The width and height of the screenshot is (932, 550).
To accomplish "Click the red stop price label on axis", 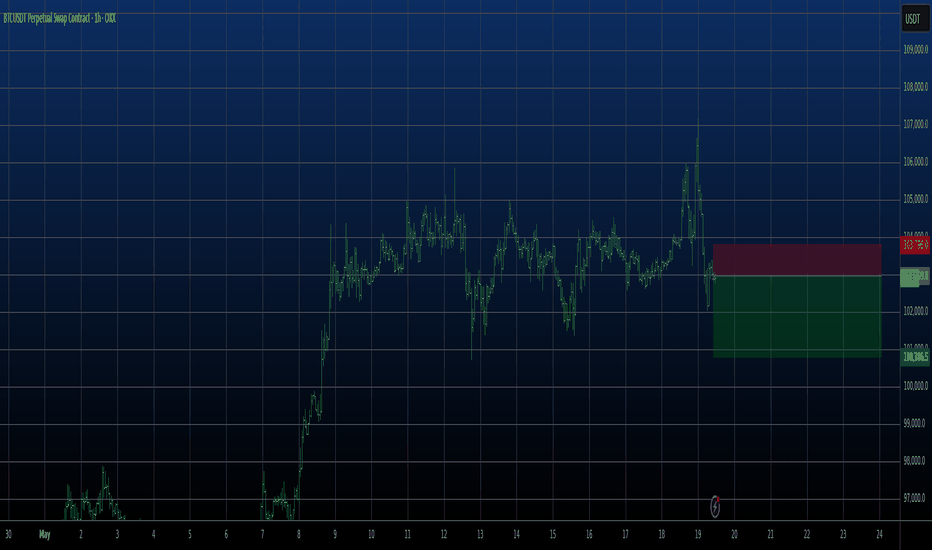I will pyautogui.click(x=915, y=244).
